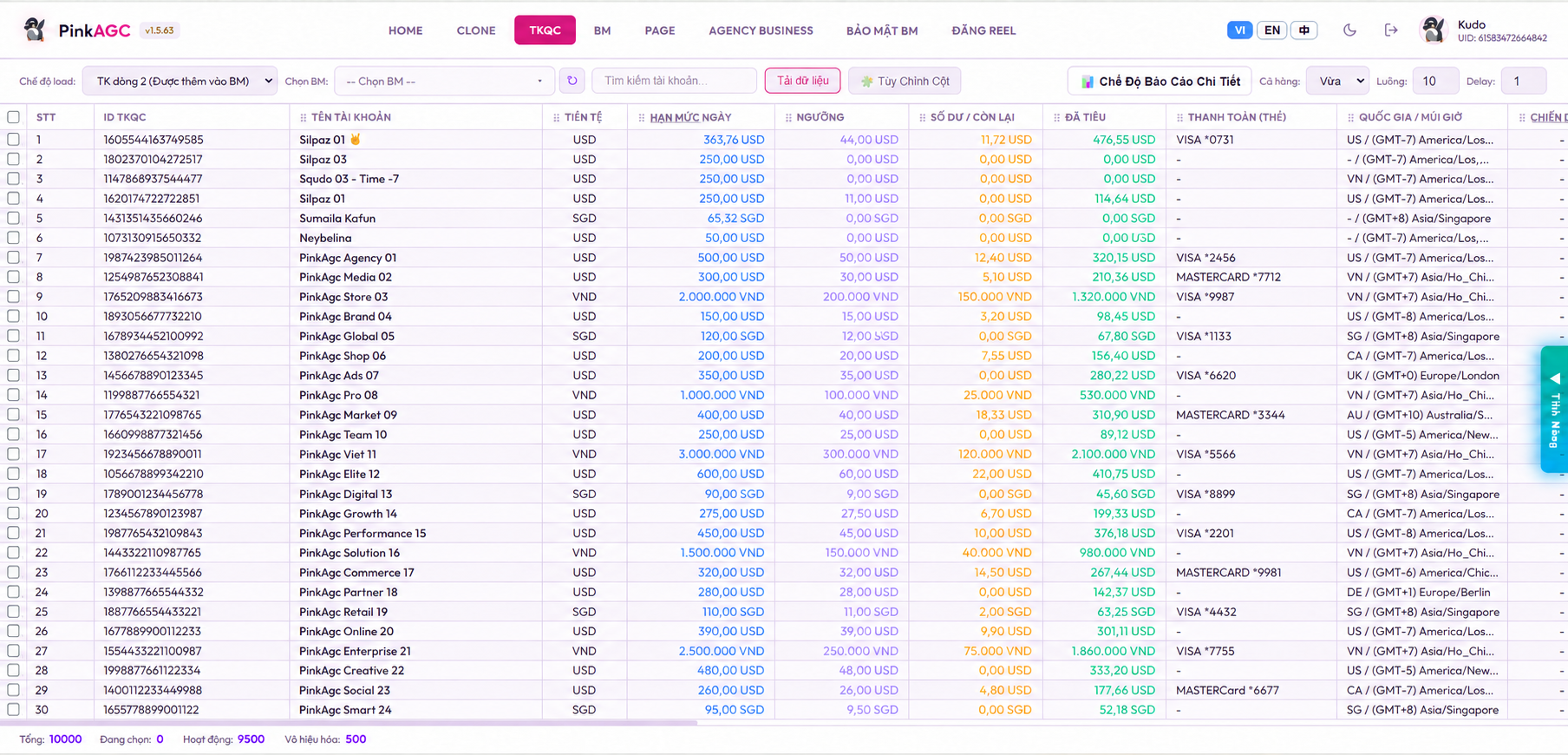Click the drag handle beside THANH TOÁN (THẺ)
Viewport: 1568px width, 755px height.
(1179, 117)
